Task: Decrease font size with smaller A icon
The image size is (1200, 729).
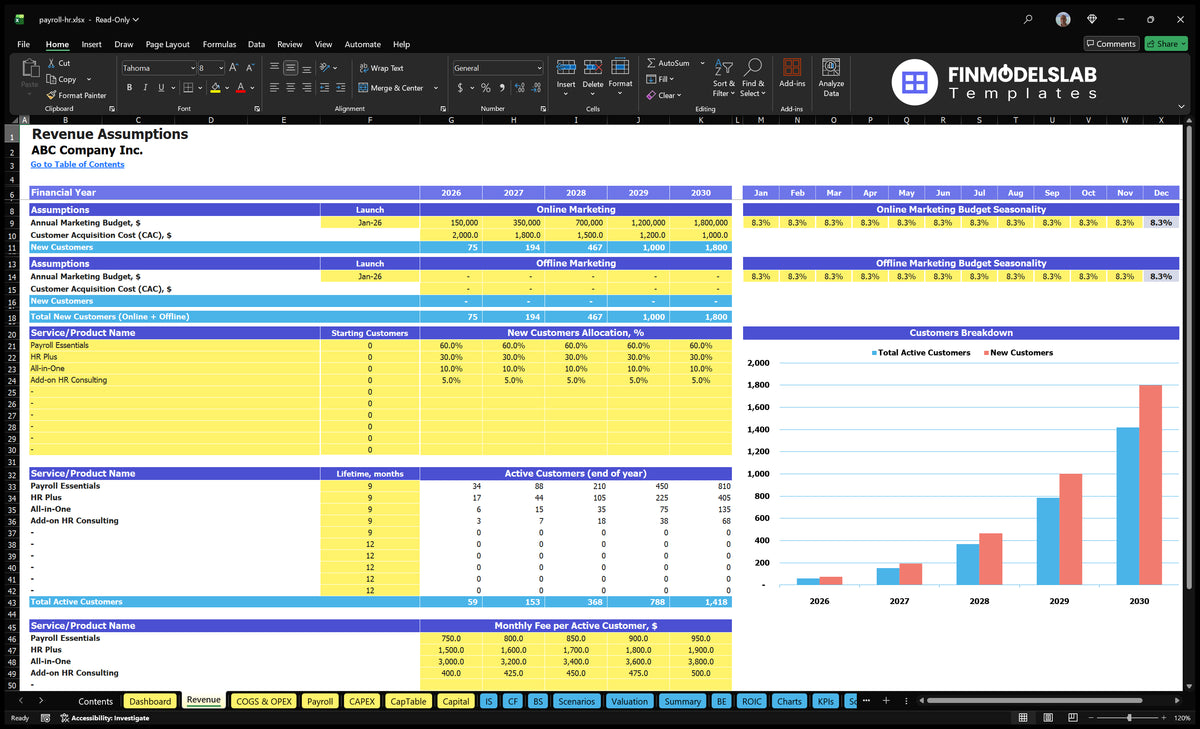Action: click(x=250, y=68)
